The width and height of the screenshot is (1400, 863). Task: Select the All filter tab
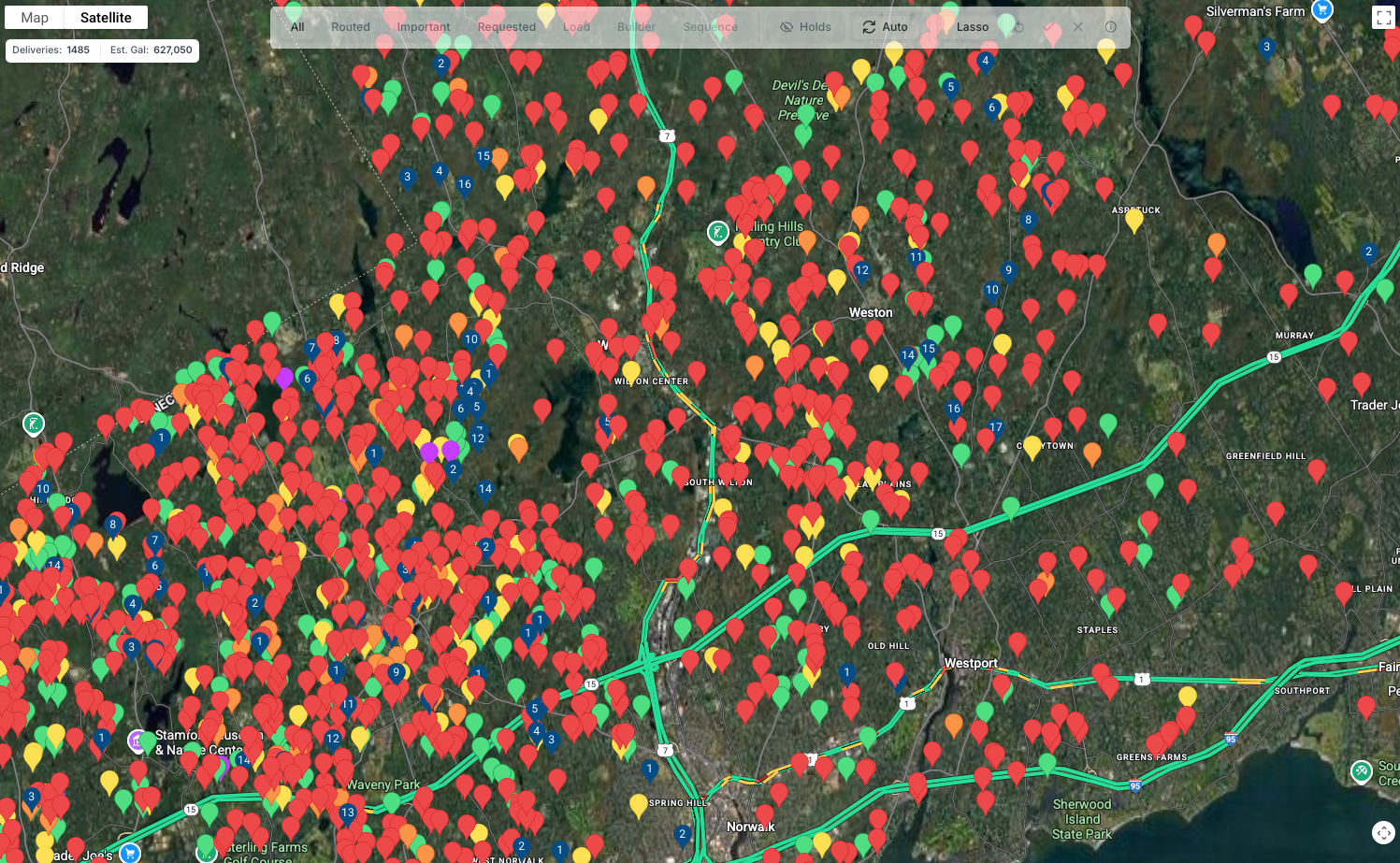coord(297,27)
